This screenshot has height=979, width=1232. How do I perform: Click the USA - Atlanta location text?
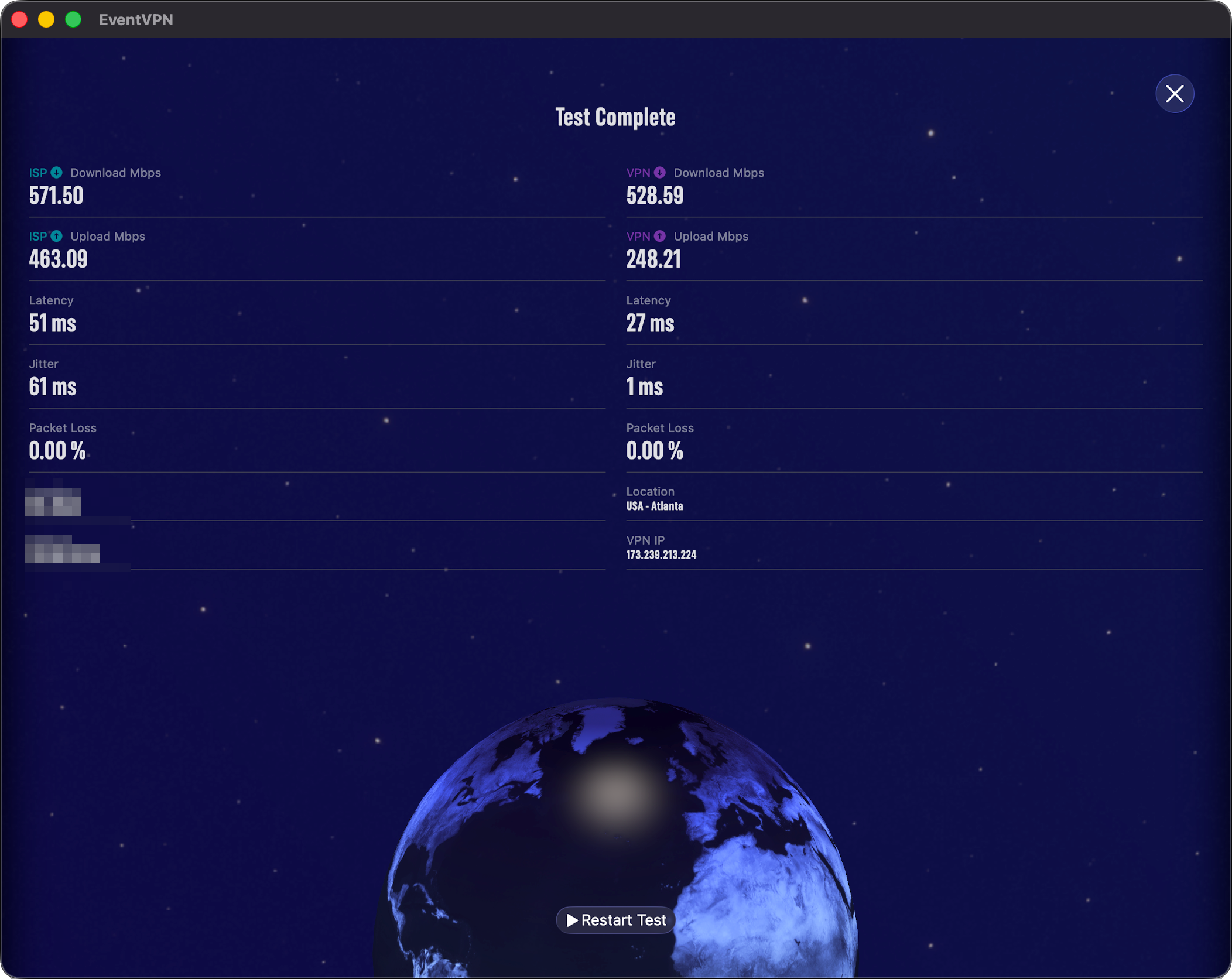tap(654, 506)
